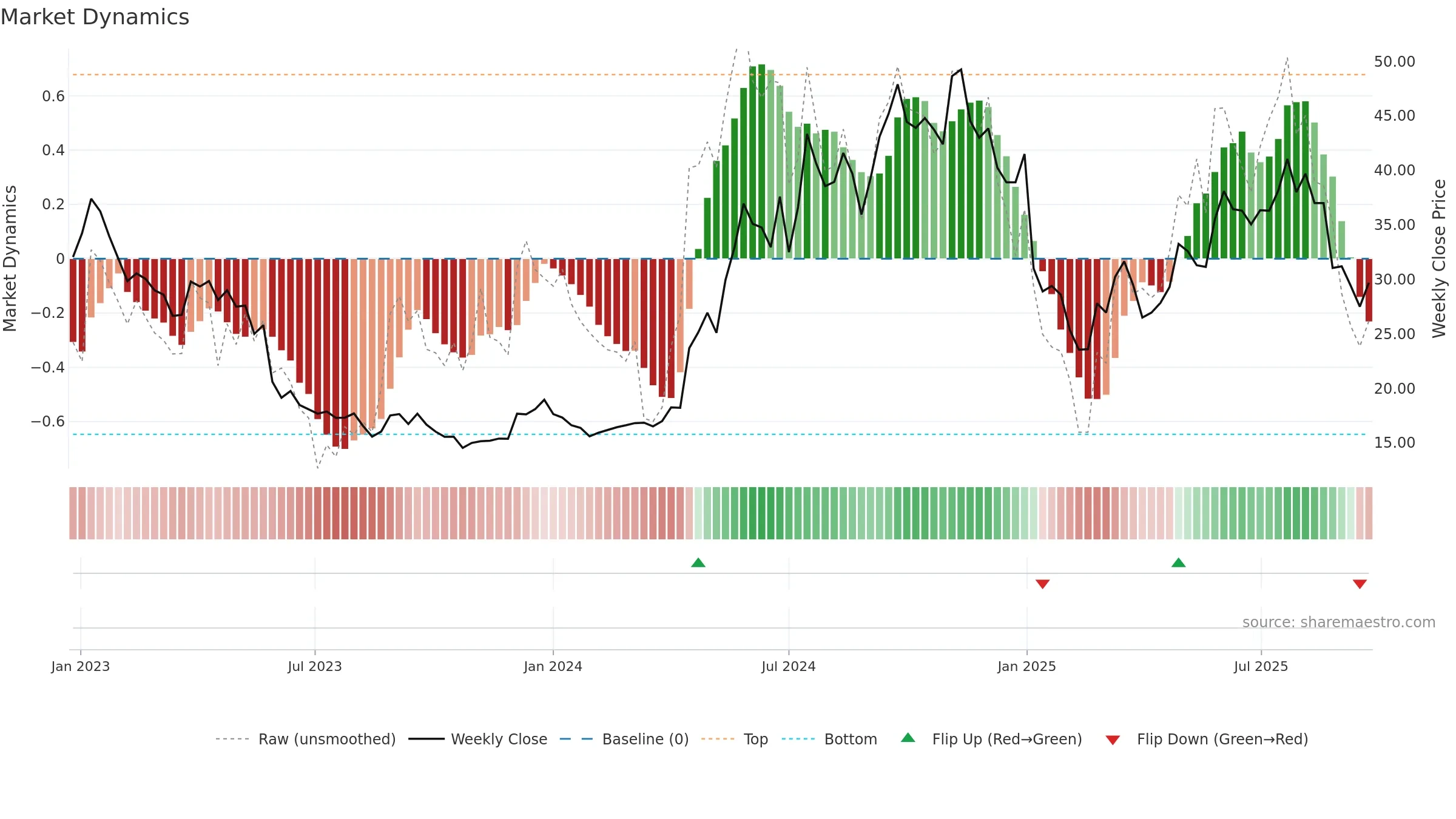Click the Jan 2024 axis label
The height and width of the screenshot is (819, 1456).
coord(553,666)
